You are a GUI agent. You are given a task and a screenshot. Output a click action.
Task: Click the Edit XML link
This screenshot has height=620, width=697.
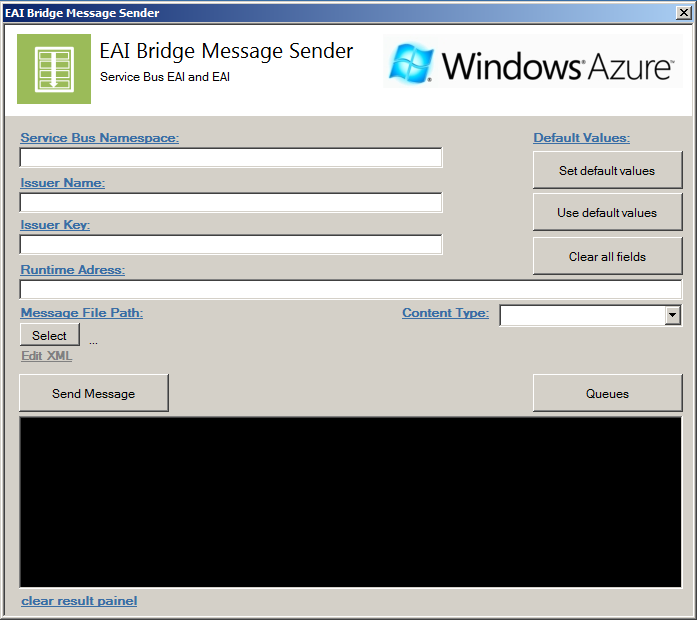pyautogui.click(x=47, y=356)
